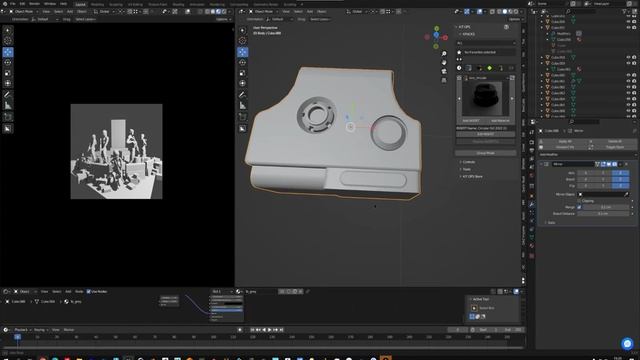The image size is (640, 360).
Task: Switch to the Modeling workspace tab
Action: [97, 4]
